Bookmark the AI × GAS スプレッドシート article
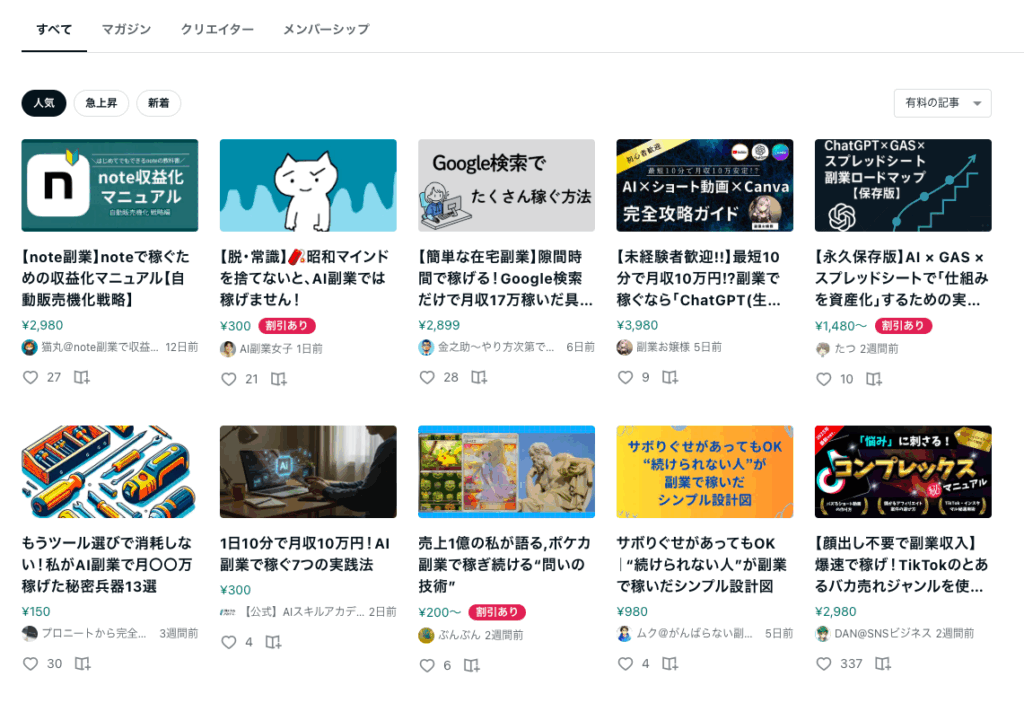Viewport: 1024px width, 703px height. (x=874, y=379)
